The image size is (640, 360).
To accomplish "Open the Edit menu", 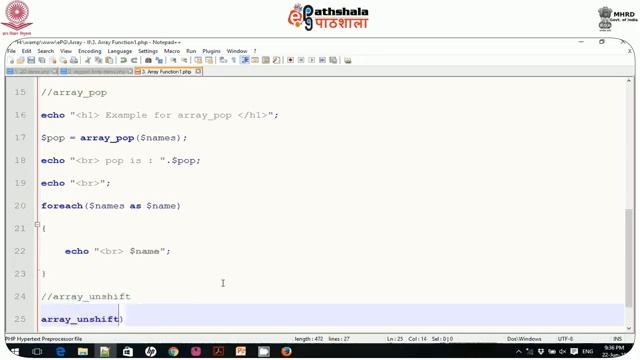I will point(27,51).
